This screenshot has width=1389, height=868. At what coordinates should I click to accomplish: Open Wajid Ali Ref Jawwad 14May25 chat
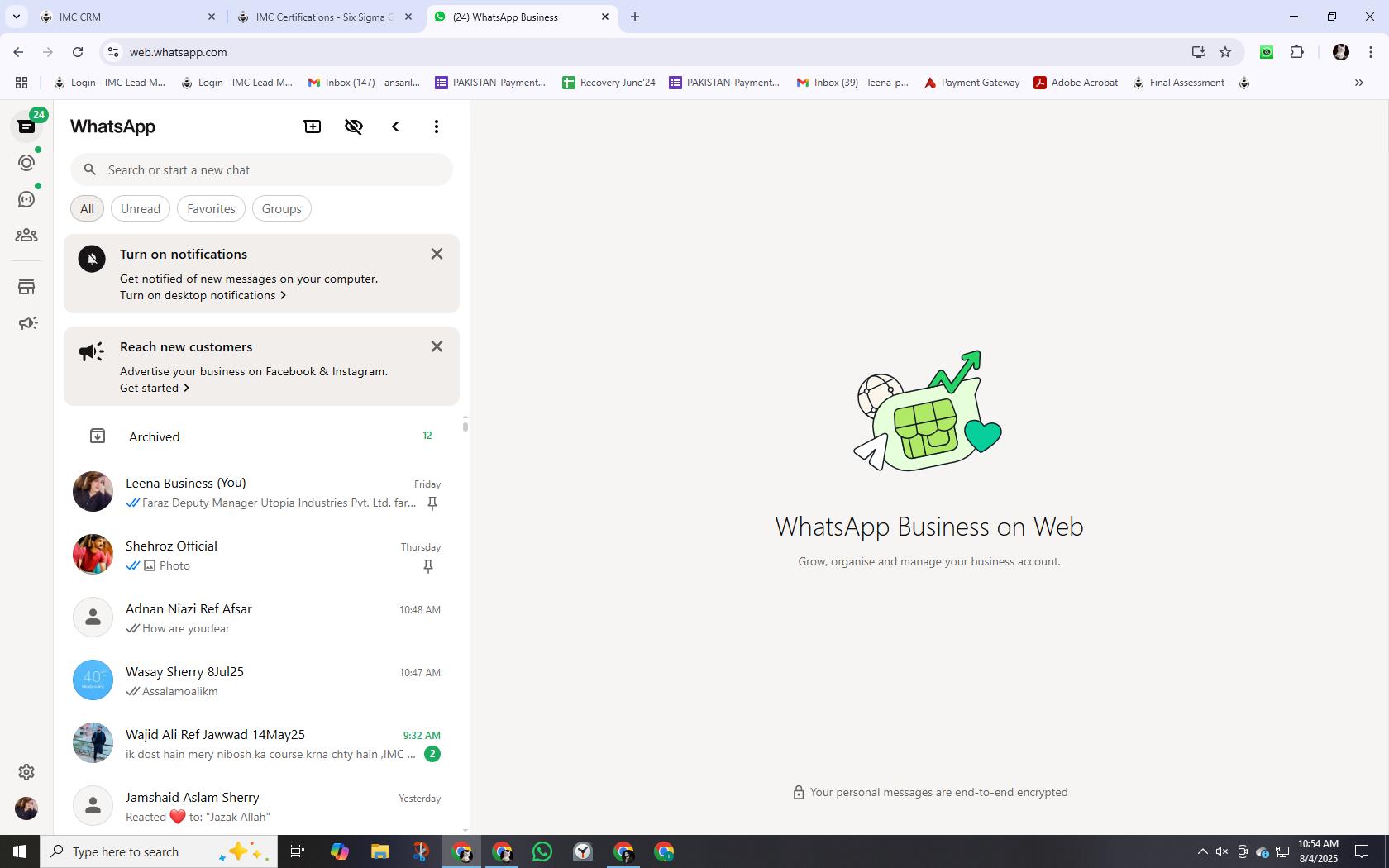[261, 743]
